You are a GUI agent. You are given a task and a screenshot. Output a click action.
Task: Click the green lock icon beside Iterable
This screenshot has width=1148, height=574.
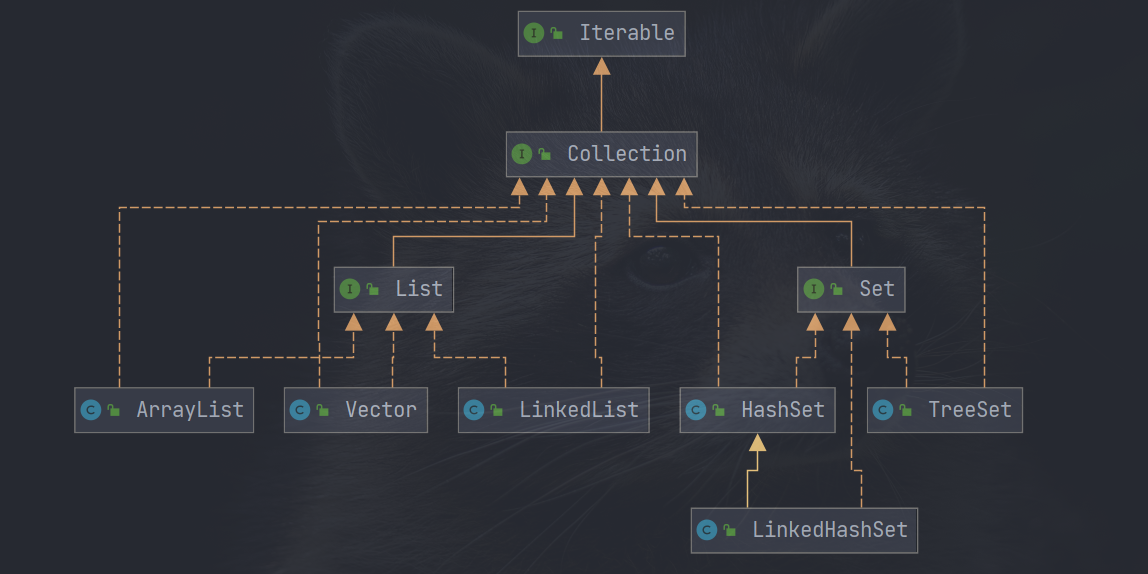(557, 34)
